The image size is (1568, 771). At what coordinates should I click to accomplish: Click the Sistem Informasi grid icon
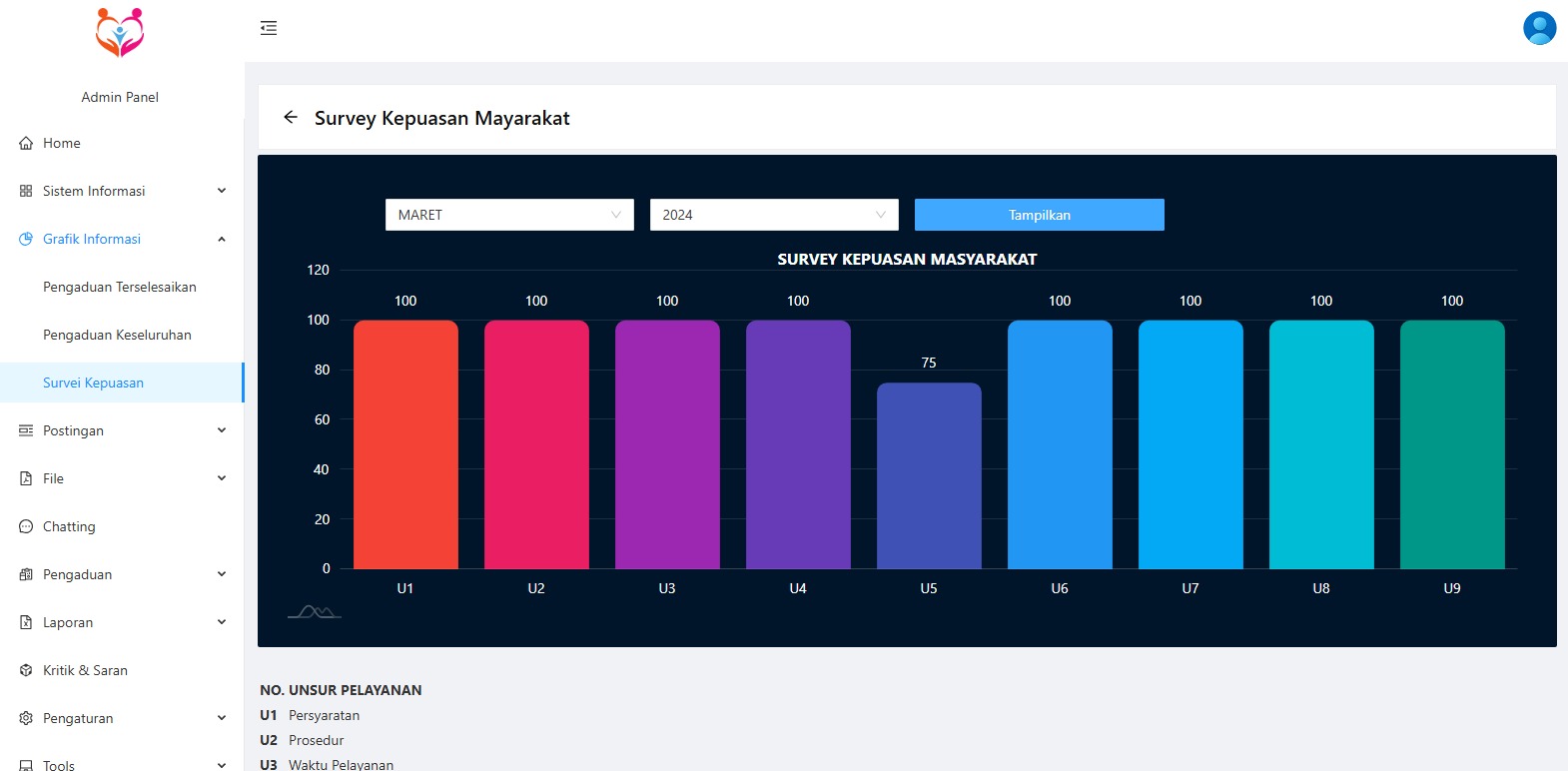coord(26,191)
